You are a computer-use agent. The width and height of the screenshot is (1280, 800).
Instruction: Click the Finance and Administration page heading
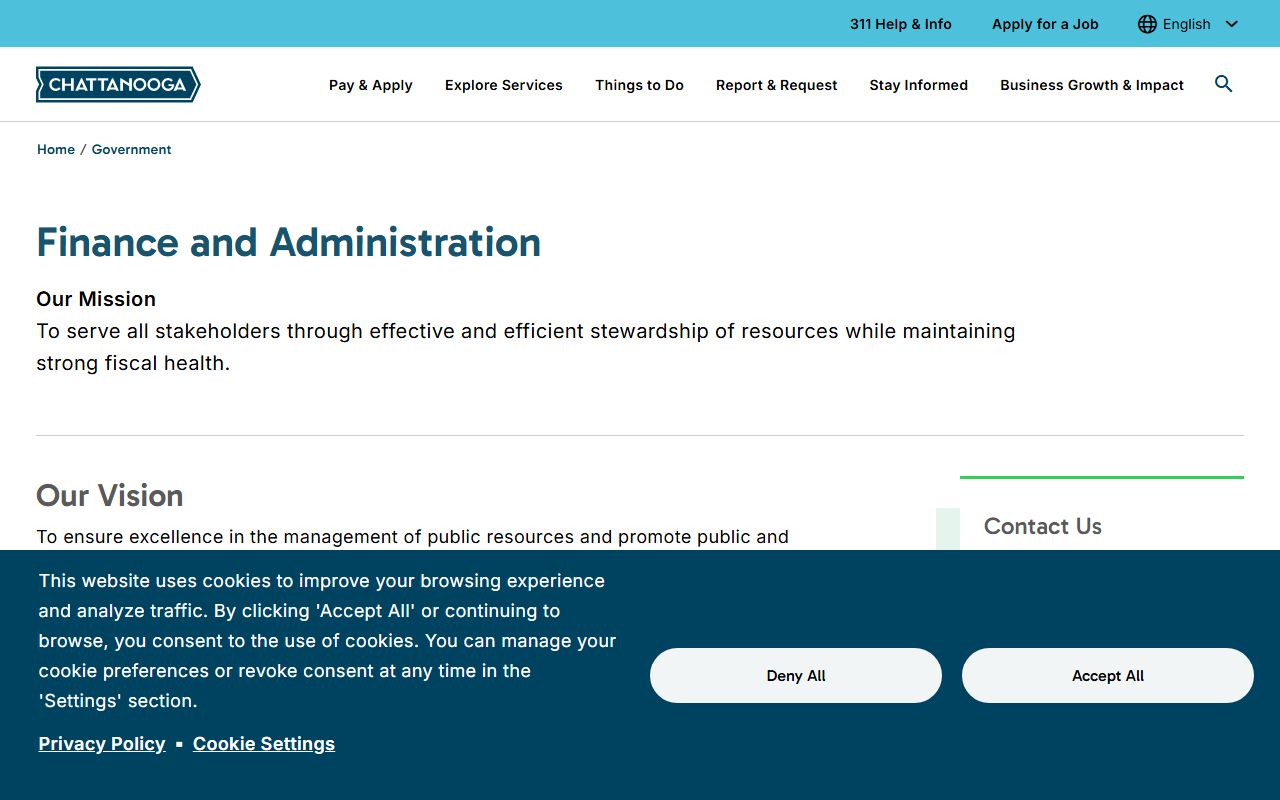coord(288,242)
